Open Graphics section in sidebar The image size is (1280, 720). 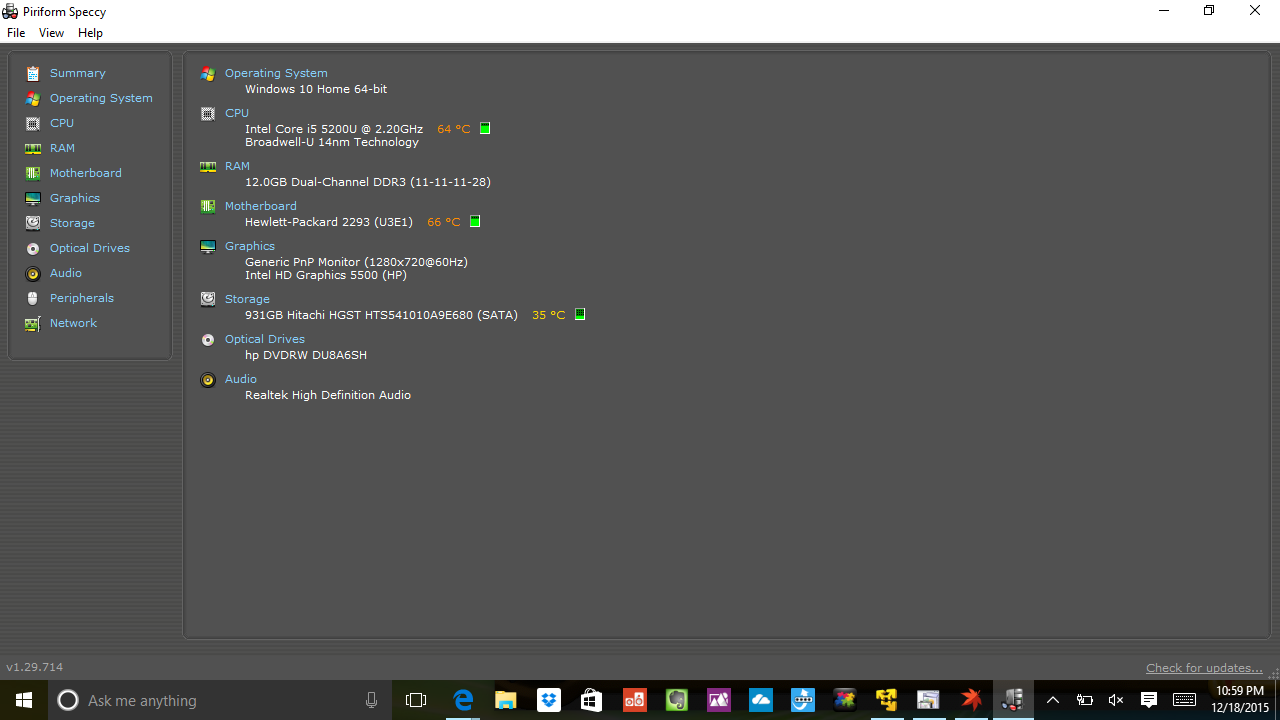(x=75, y=198)
